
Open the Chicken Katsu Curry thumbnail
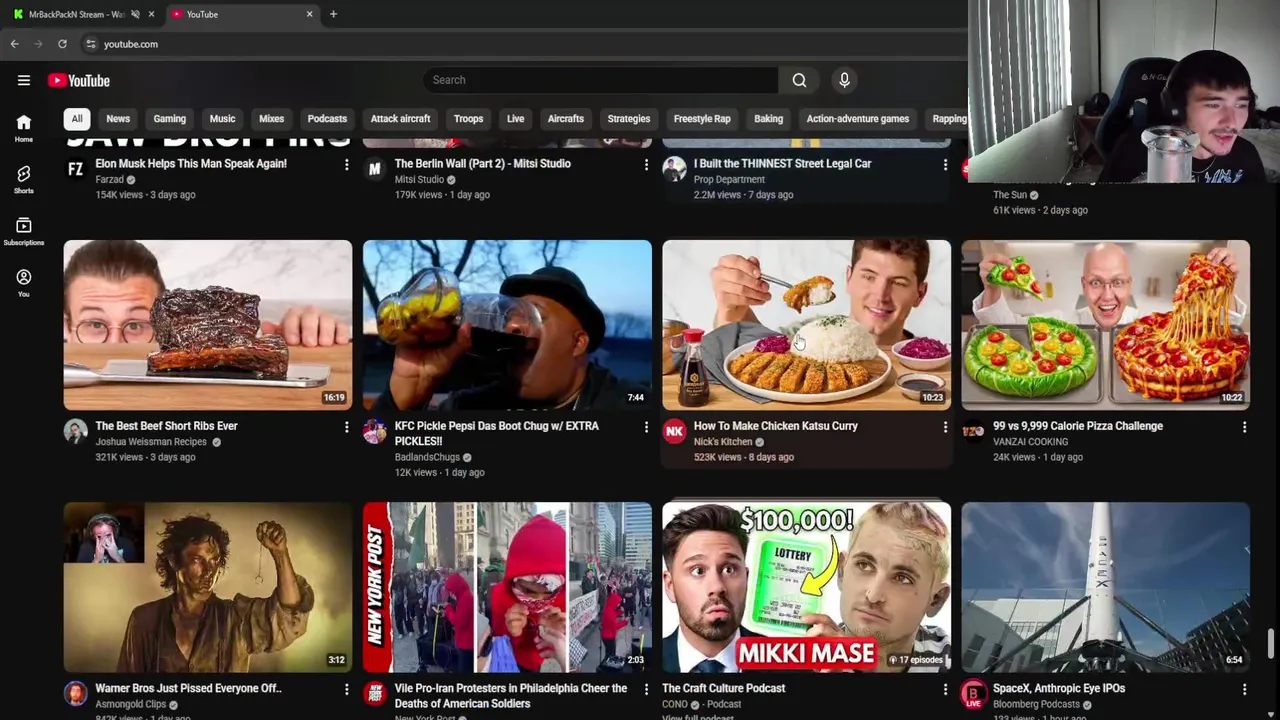[x=806, y=325]
